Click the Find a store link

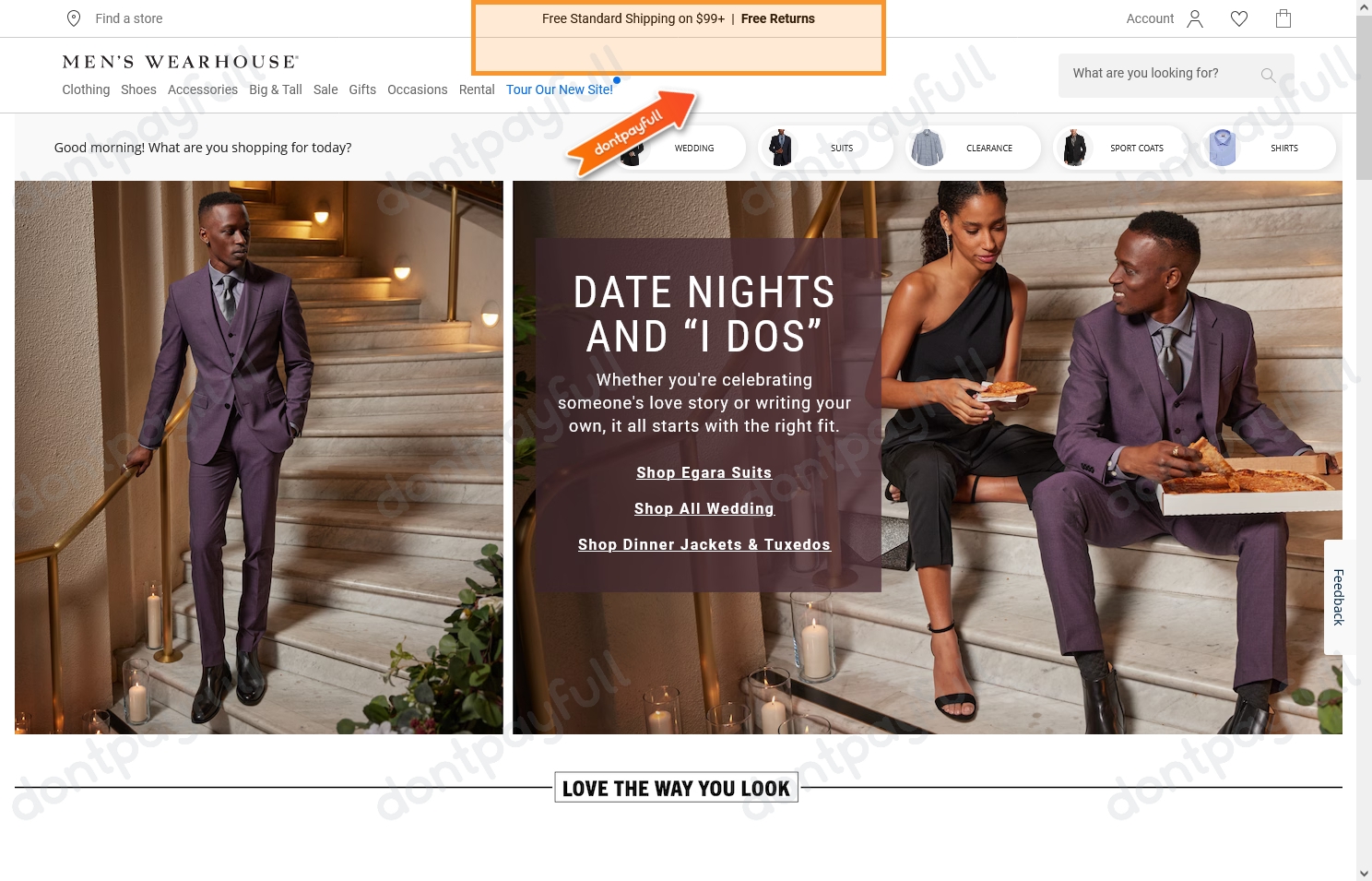[x=129, y=18]
